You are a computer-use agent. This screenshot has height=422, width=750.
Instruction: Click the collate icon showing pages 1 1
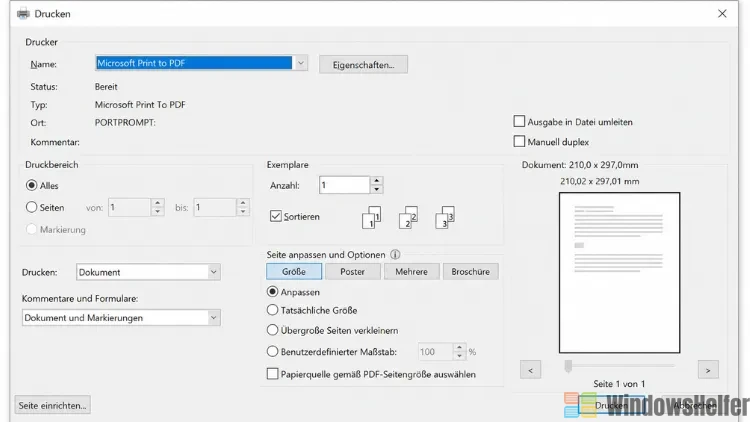[x=371, y=217]
